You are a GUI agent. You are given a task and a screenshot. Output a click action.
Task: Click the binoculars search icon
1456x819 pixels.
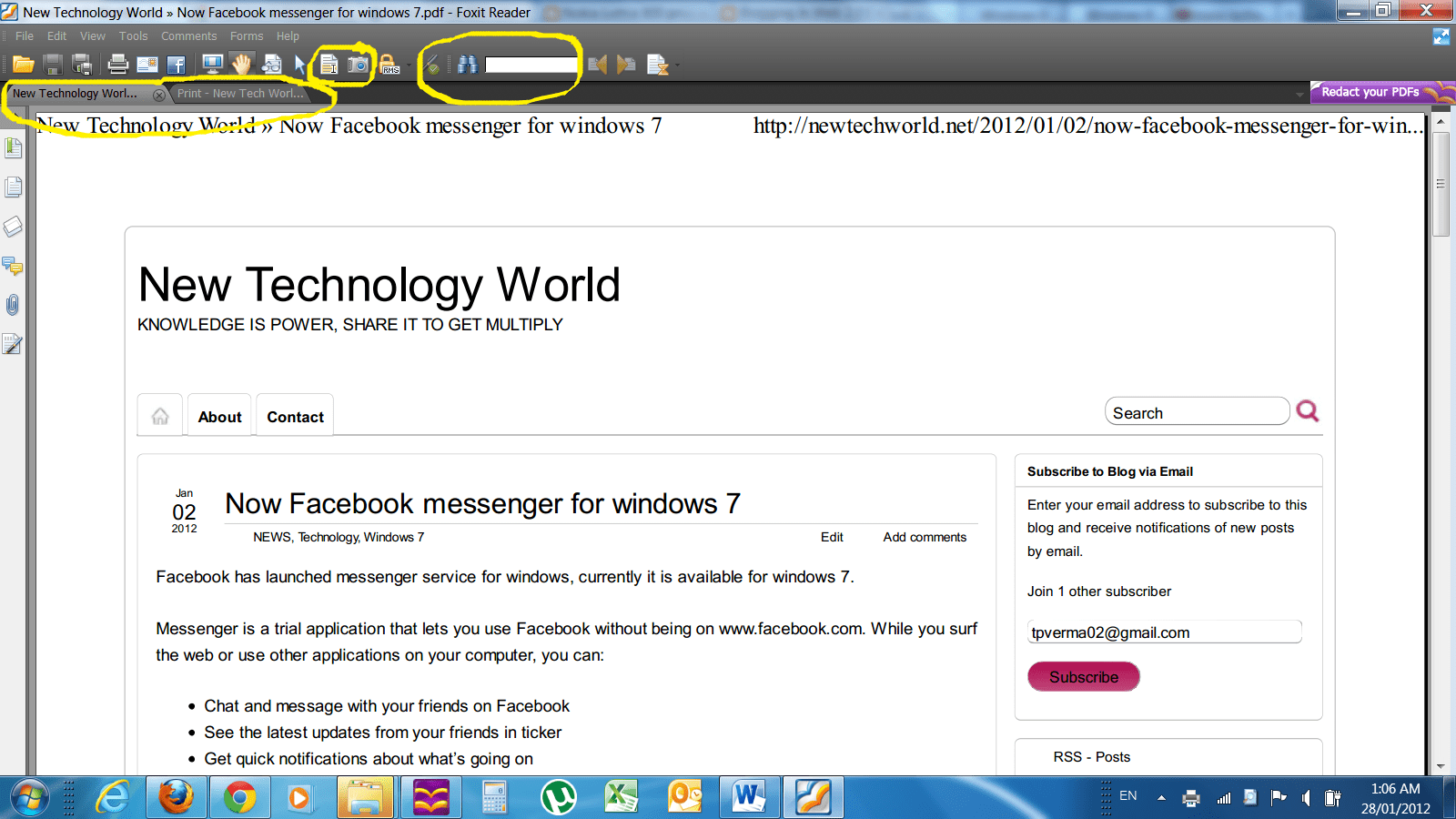(468, 65)
